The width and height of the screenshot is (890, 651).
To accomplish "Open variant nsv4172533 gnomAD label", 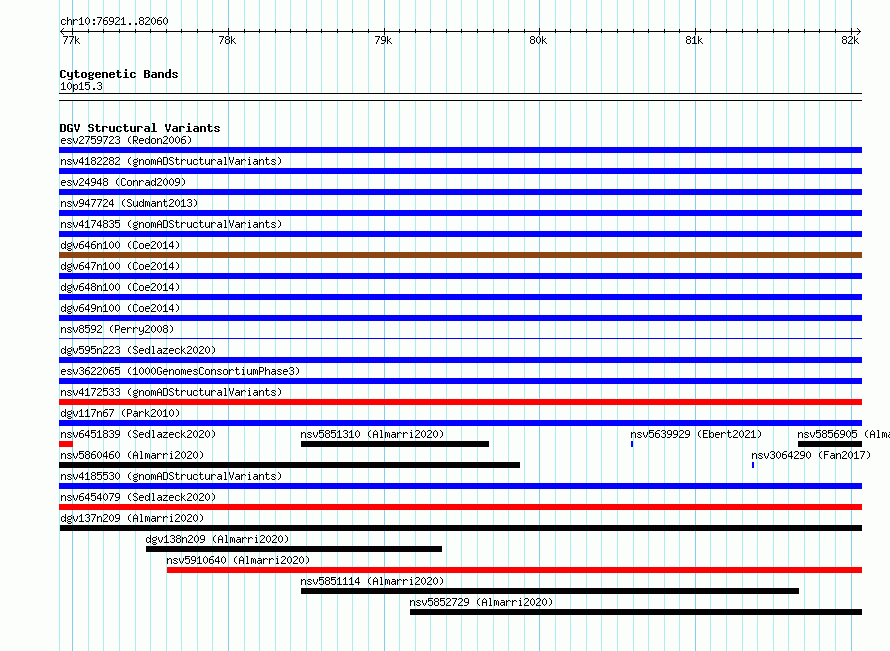I will [171, 392].
